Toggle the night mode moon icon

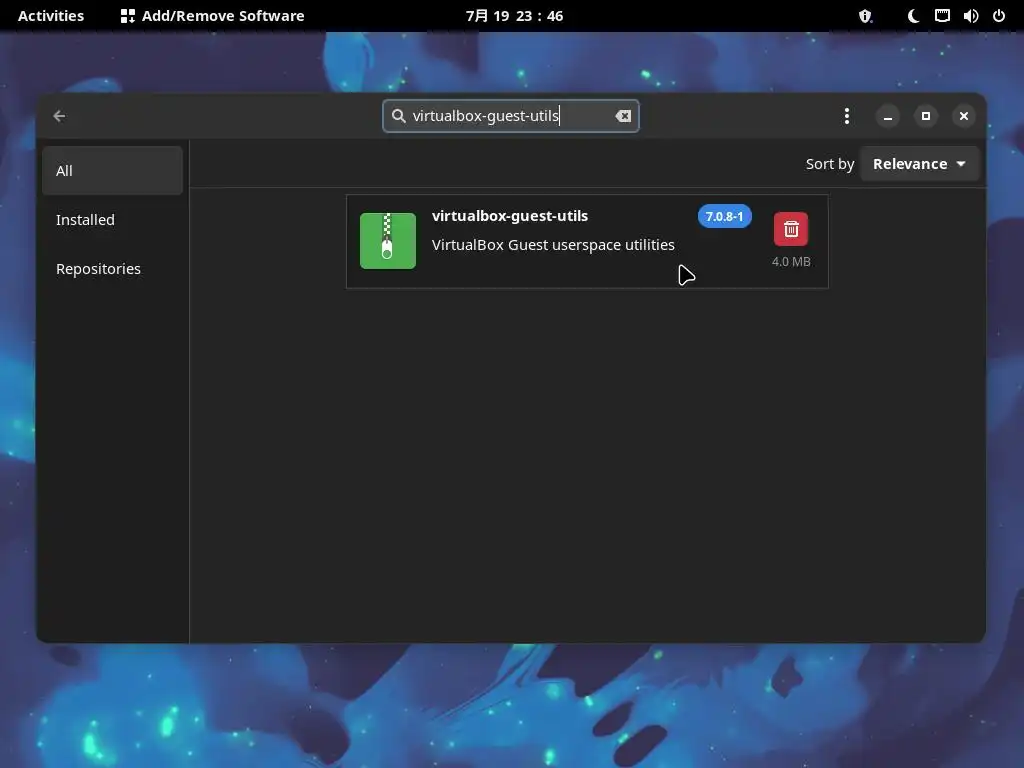point(914,16)
